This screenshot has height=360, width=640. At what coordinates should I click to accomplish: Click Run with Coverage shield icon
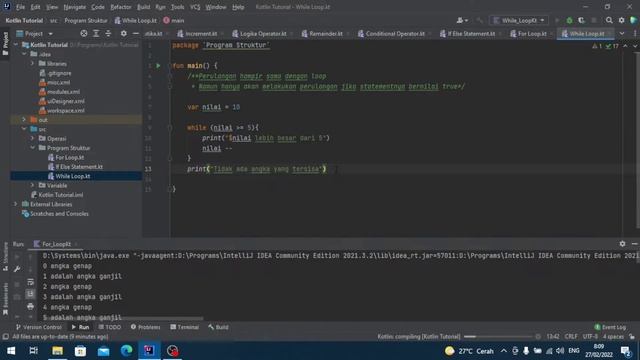[x=581, y=20]
